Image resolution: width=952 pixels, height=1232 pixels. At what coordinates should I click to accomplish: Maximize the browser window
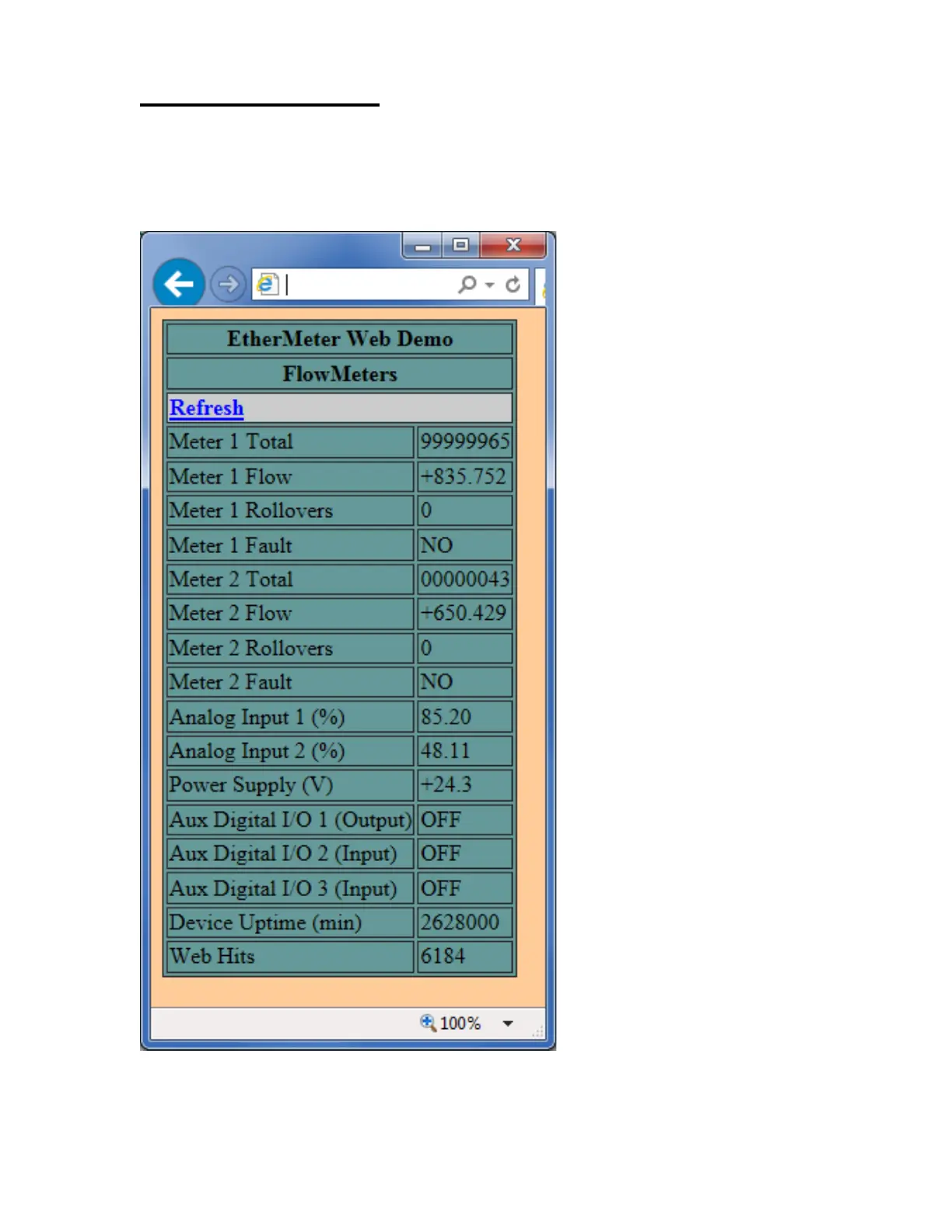pyautogui.click(x=461, y=246)
